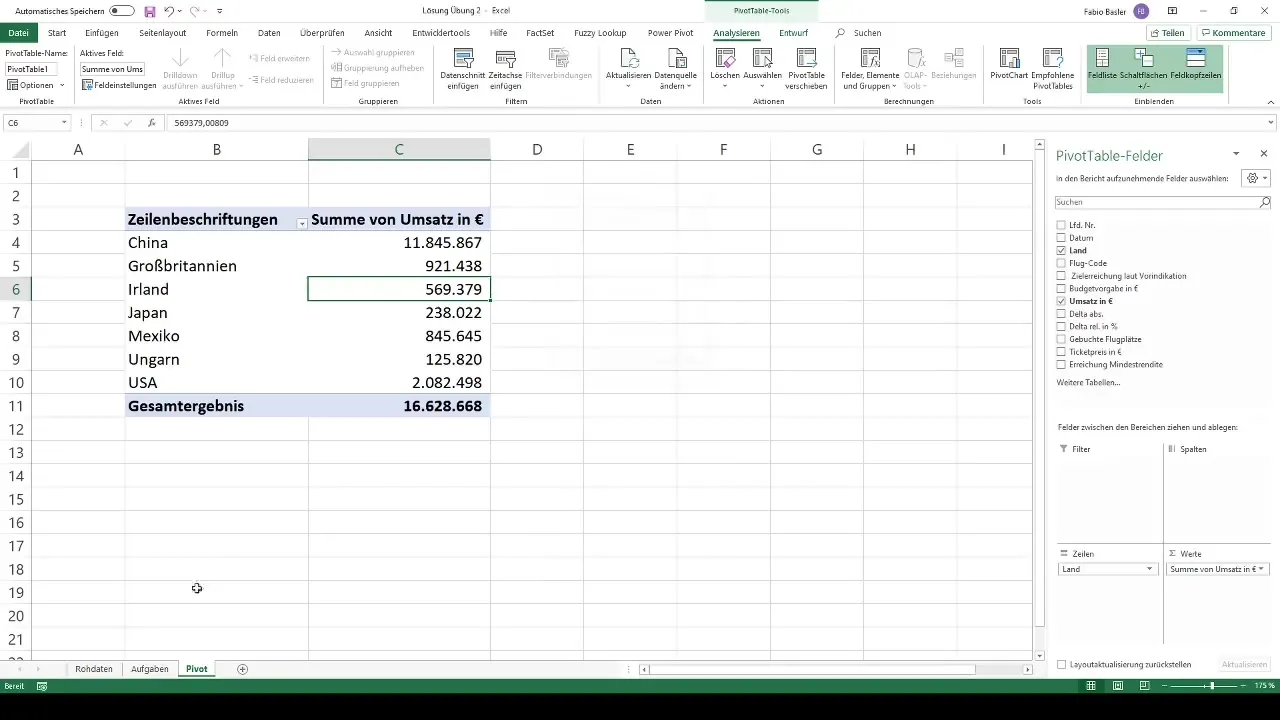
Task: Expand the Optionen dropdown
Action: 62,85
